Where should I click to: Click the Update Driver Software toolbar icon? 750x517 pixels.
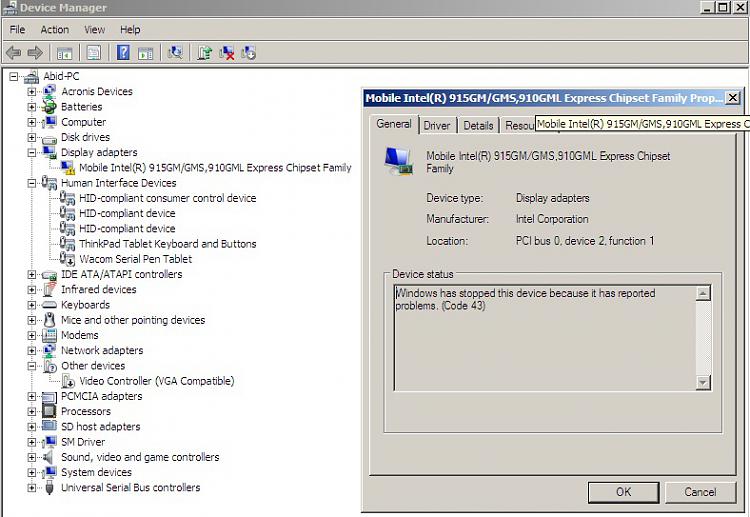(x=205, y=53)
